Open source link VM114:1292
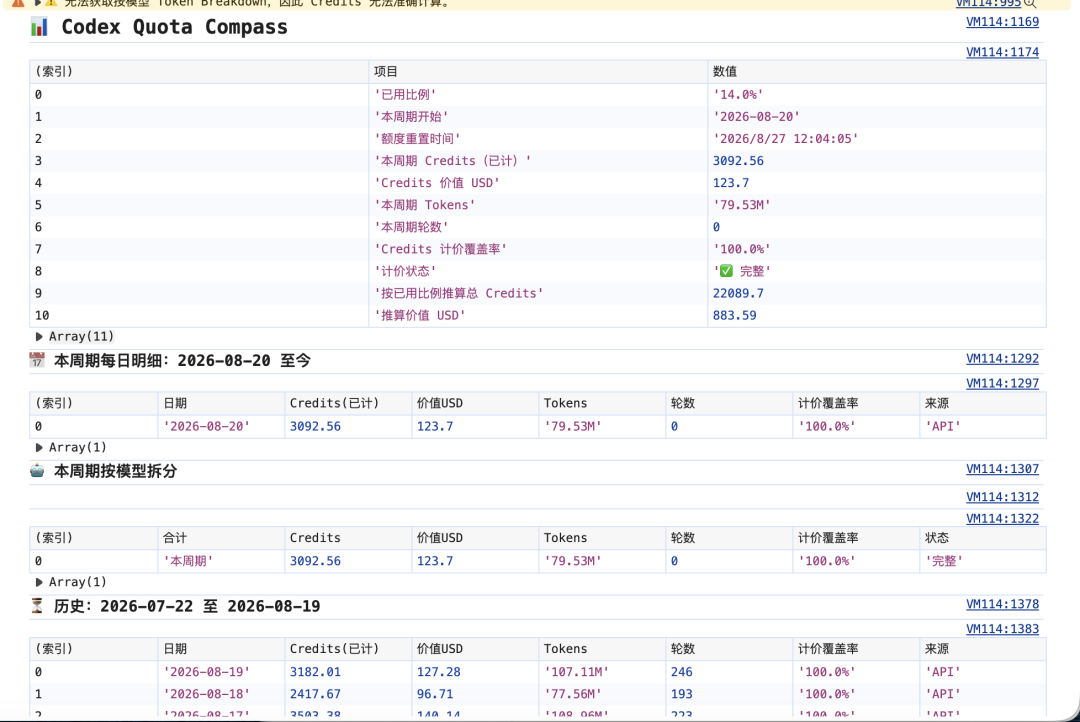Viewport: 1080px width, 722px height. [x=1002, y=358]
